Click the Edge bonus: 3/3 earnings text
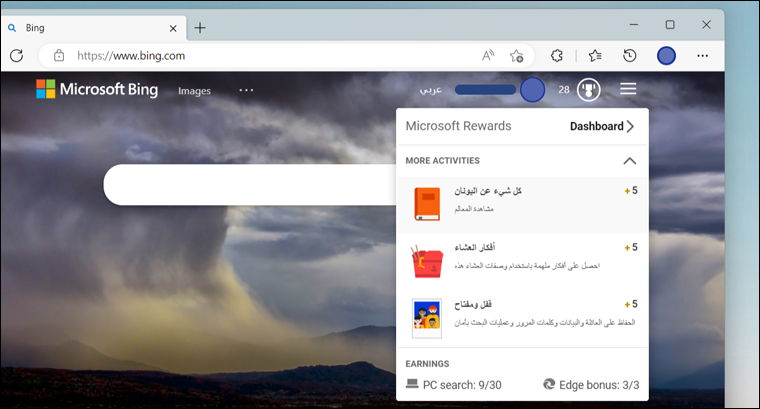The width and height of the screenshot is (760, 409). pos(599,385)
